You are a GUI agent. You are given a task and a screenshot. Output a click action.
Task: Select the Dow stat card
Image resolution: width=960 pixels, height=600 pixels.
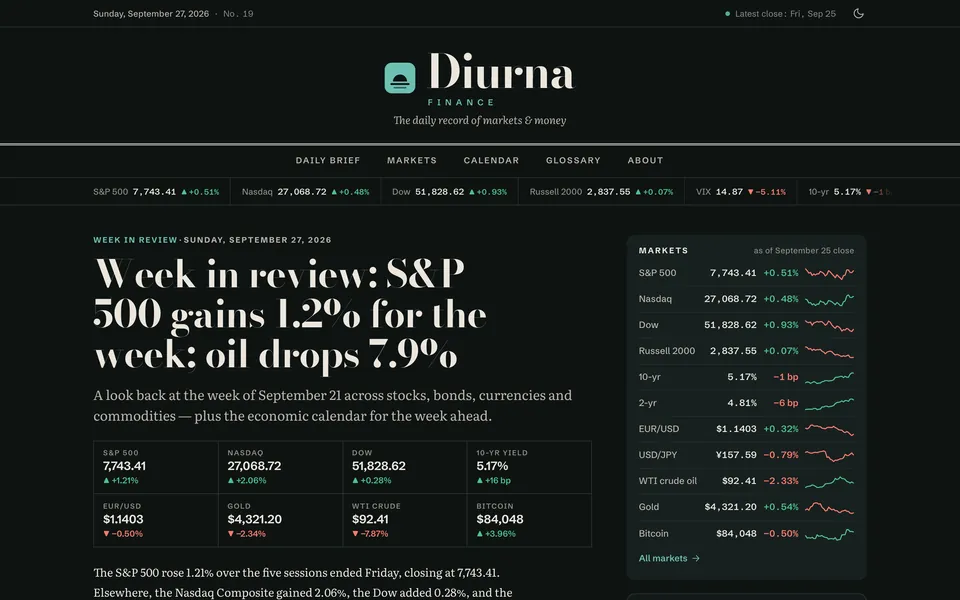405,467
